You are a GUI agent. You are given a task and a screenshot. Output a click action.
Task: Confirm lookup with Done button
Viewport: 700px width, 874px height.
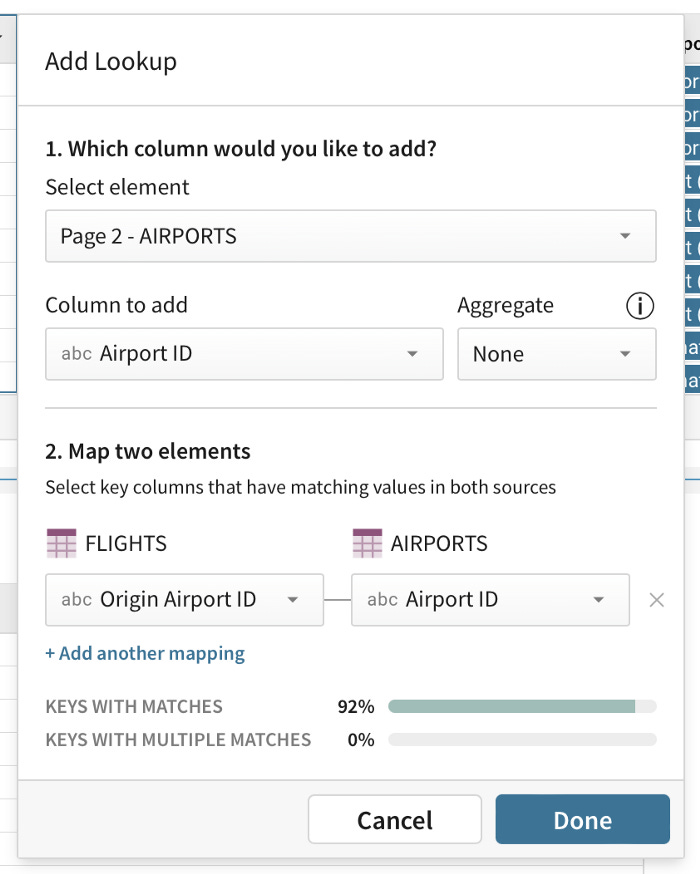tap(582, 819)
